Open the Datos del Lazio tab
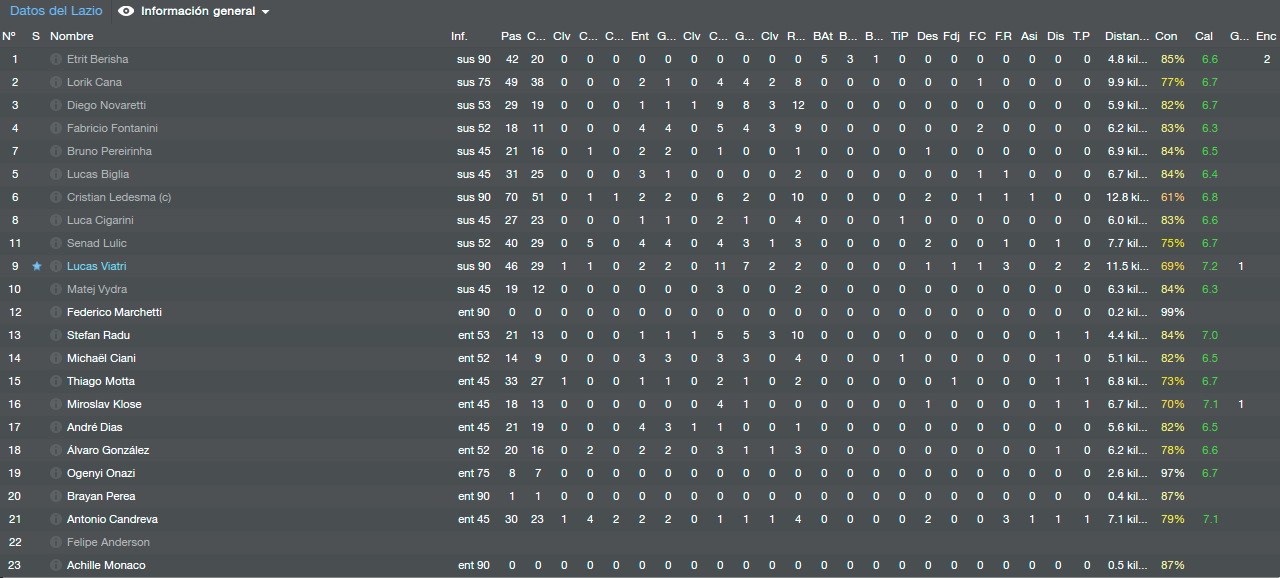 click(56, 12)
